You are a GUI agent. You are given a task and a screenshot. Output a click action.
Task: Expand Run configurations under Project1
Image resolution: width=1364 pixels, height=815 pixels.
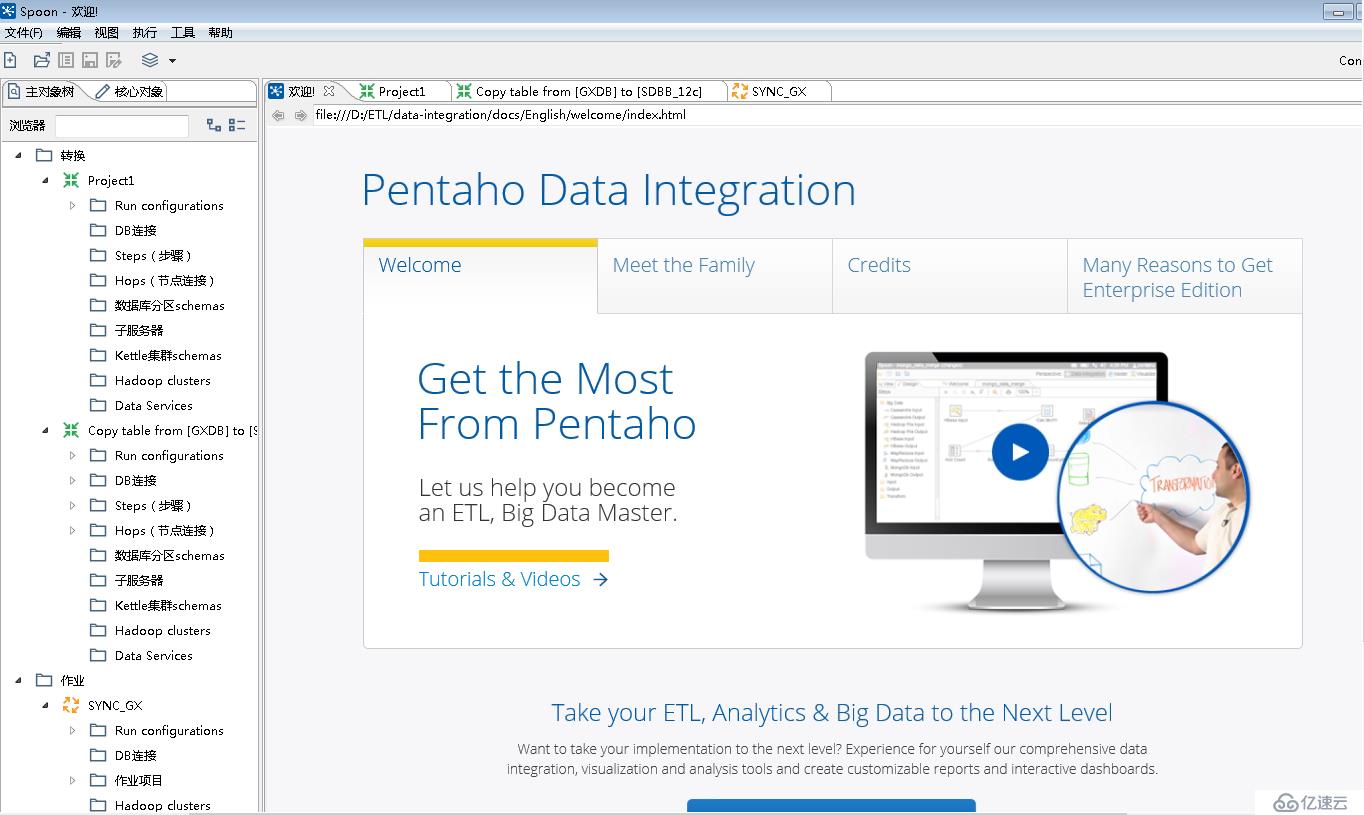pos(72,205)
